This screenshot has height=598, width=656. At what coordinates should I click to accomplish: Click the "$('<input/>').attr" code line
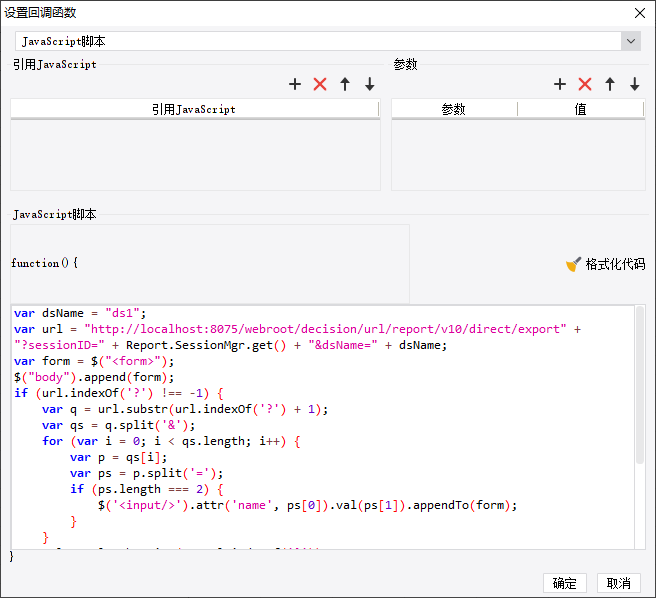(x=308, y=505)
